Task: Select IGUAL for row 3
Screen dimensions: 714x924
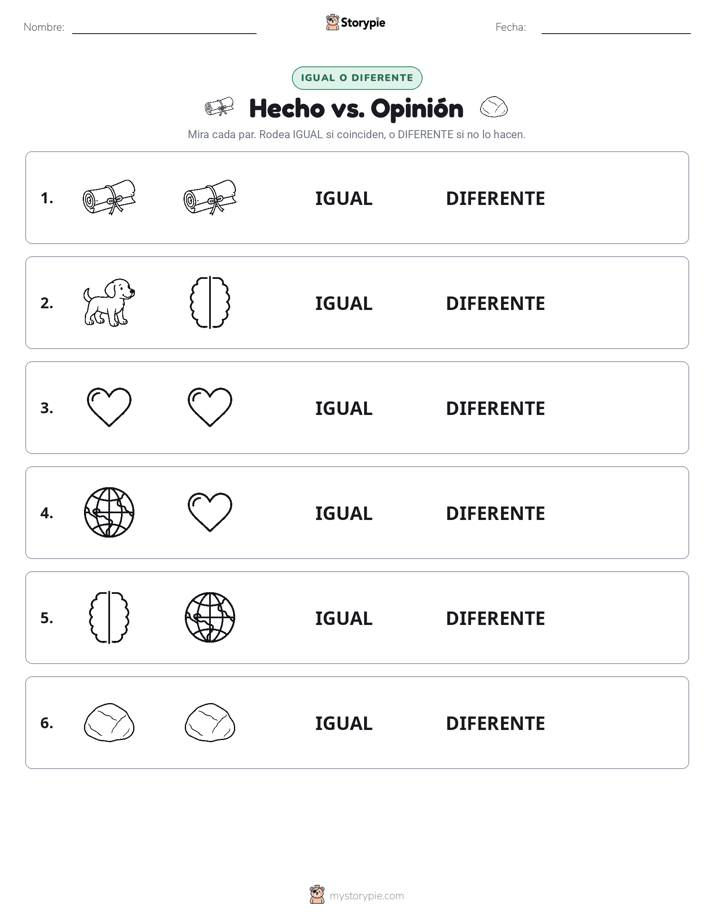Action: 343,408
